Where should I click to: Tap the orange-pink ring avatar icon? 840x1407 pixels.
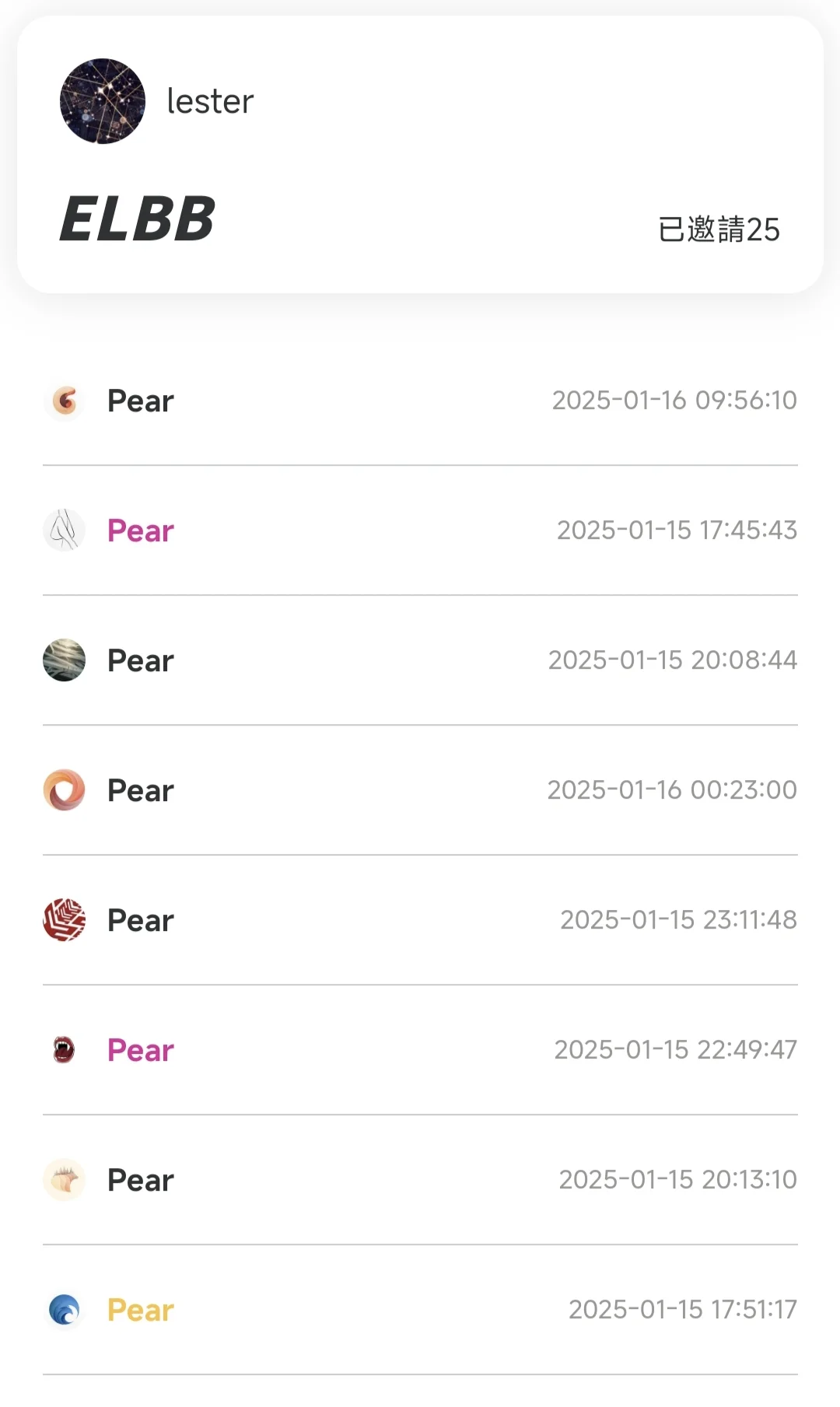pyautogui.click(x=64, y=790)
